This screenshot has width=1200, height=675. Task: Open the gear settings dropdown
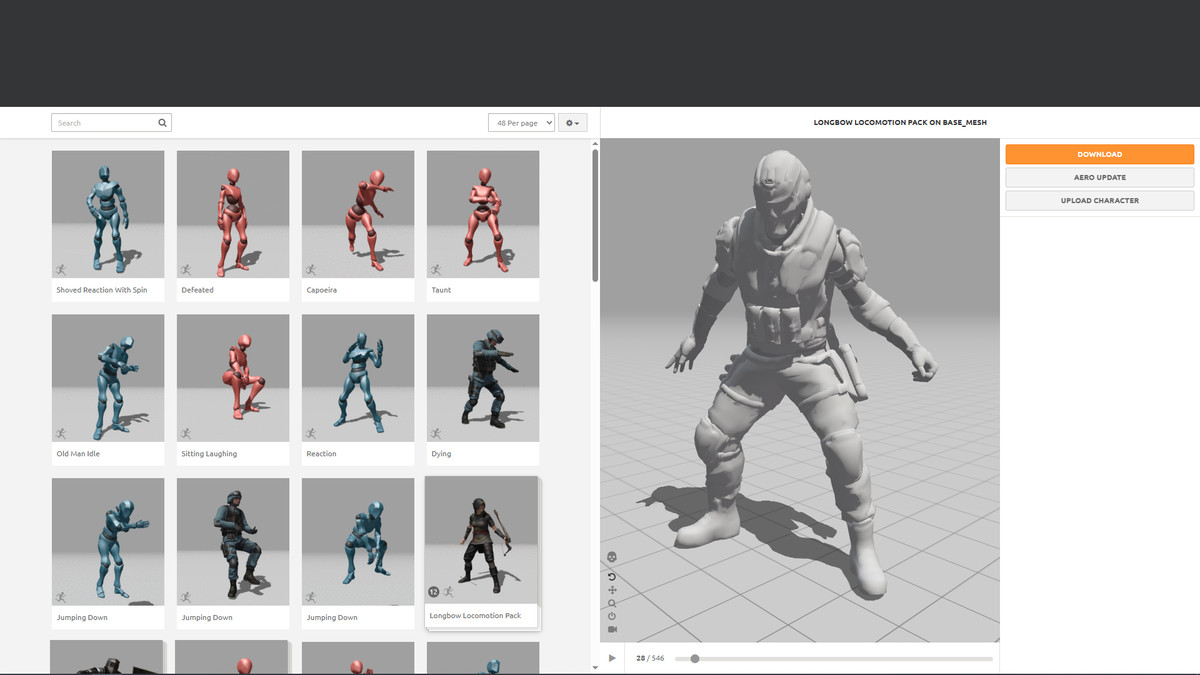[572, 123]
